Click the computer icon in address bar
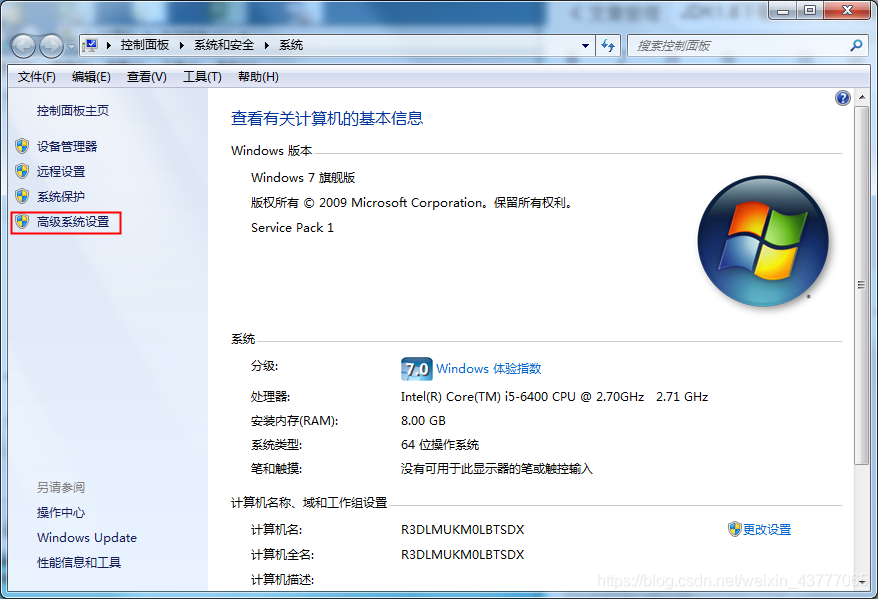 point(90,45)
